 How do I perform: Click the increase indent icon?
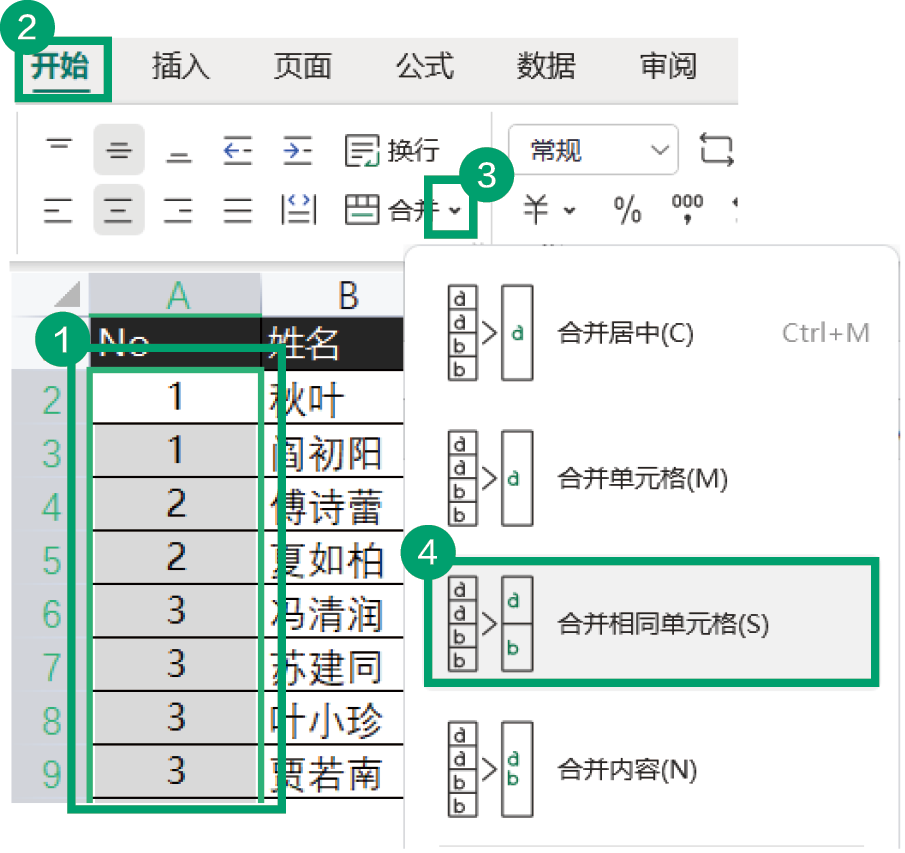(x=297, y=151)
